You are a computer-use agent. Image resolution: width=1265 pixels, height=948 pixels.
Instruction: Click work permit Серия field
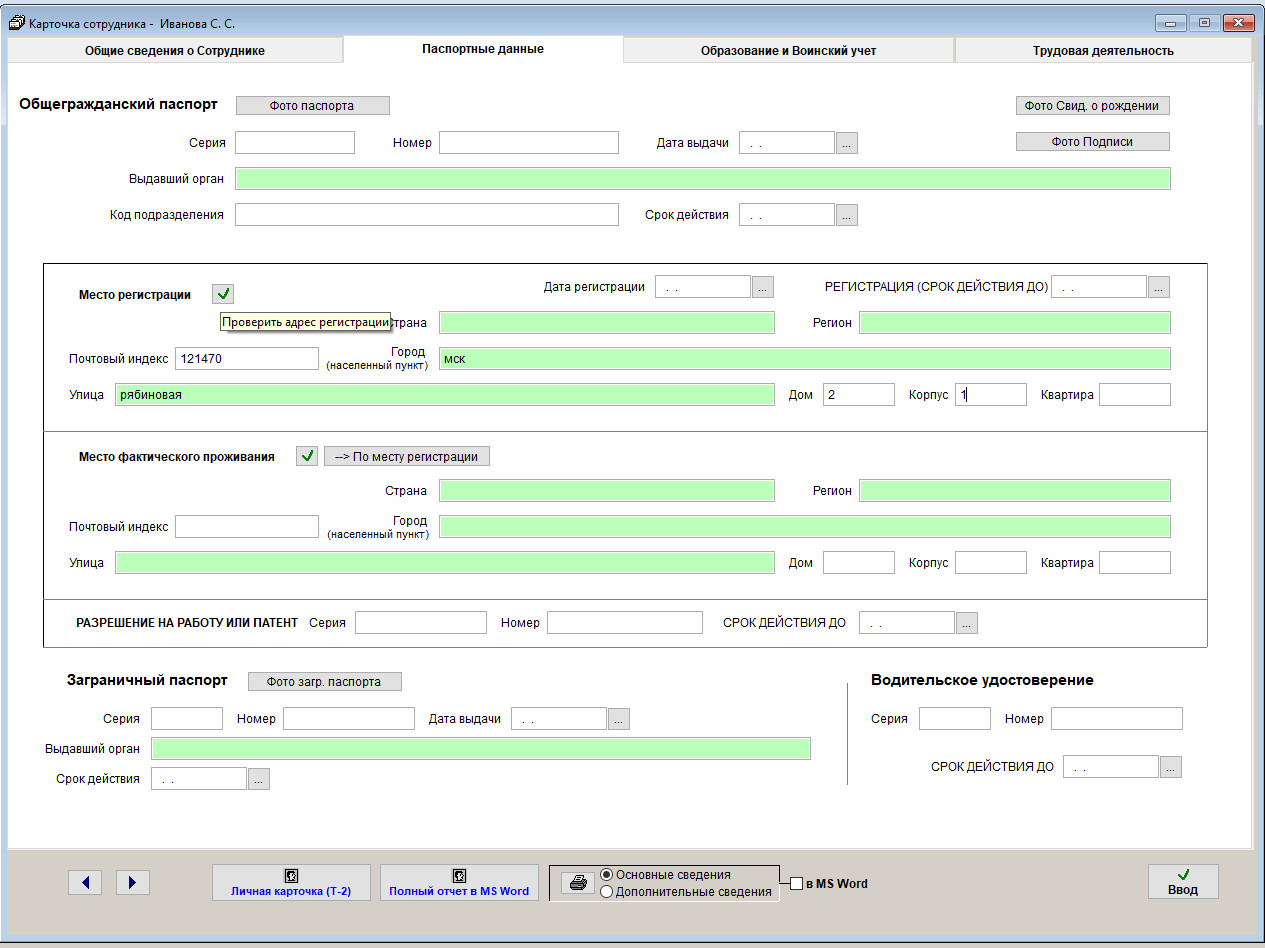[421, 623]
